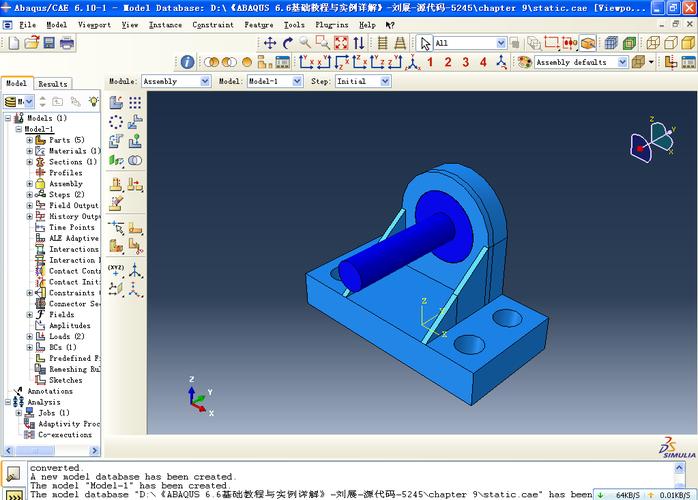Expand the Loads (2) tree node
This screenshot has width=698, height=500.
(x=29, y=336)
